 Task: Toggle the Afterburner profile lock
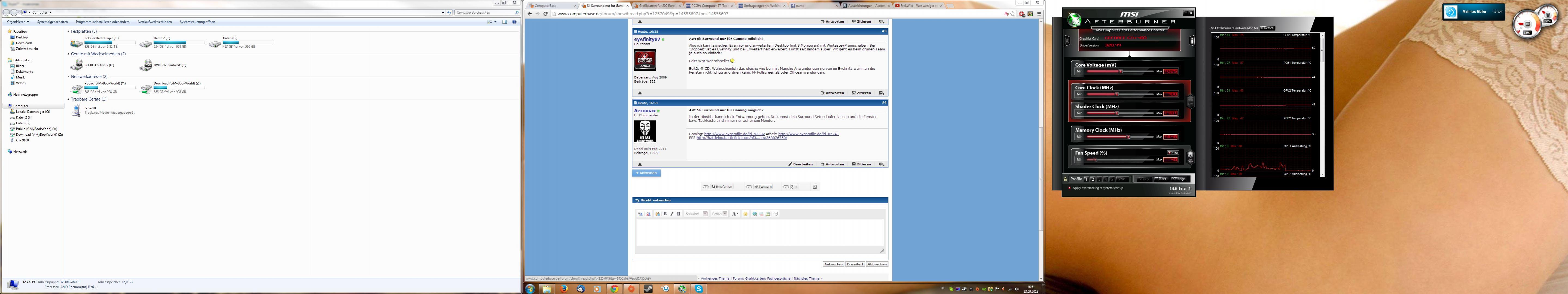(x=1066, y=179)
